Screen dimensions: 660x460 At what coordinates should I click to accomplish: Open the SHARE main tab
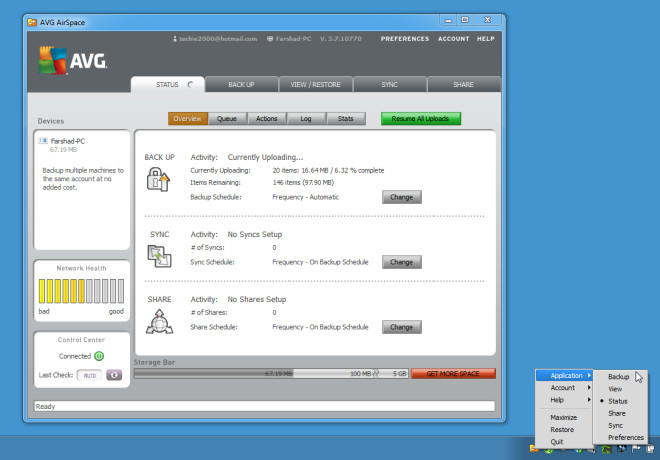[464, 85]
